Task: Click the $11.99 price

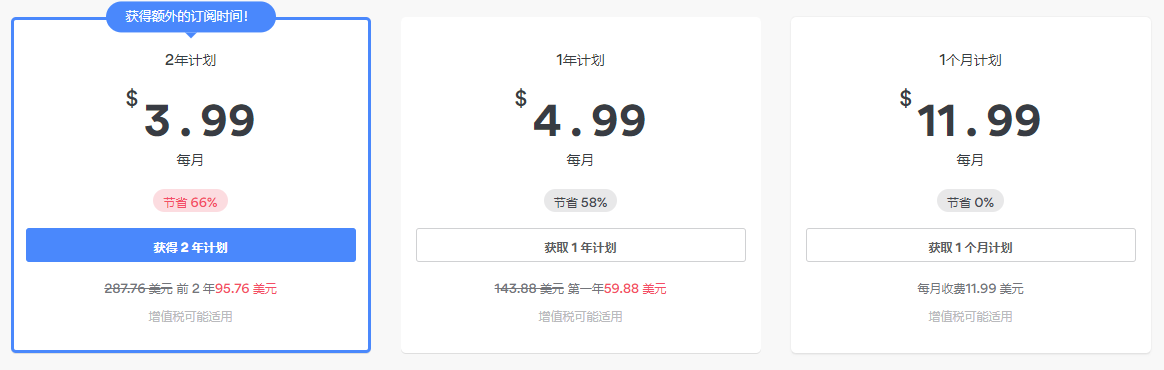Action: [x=970, y=115]
